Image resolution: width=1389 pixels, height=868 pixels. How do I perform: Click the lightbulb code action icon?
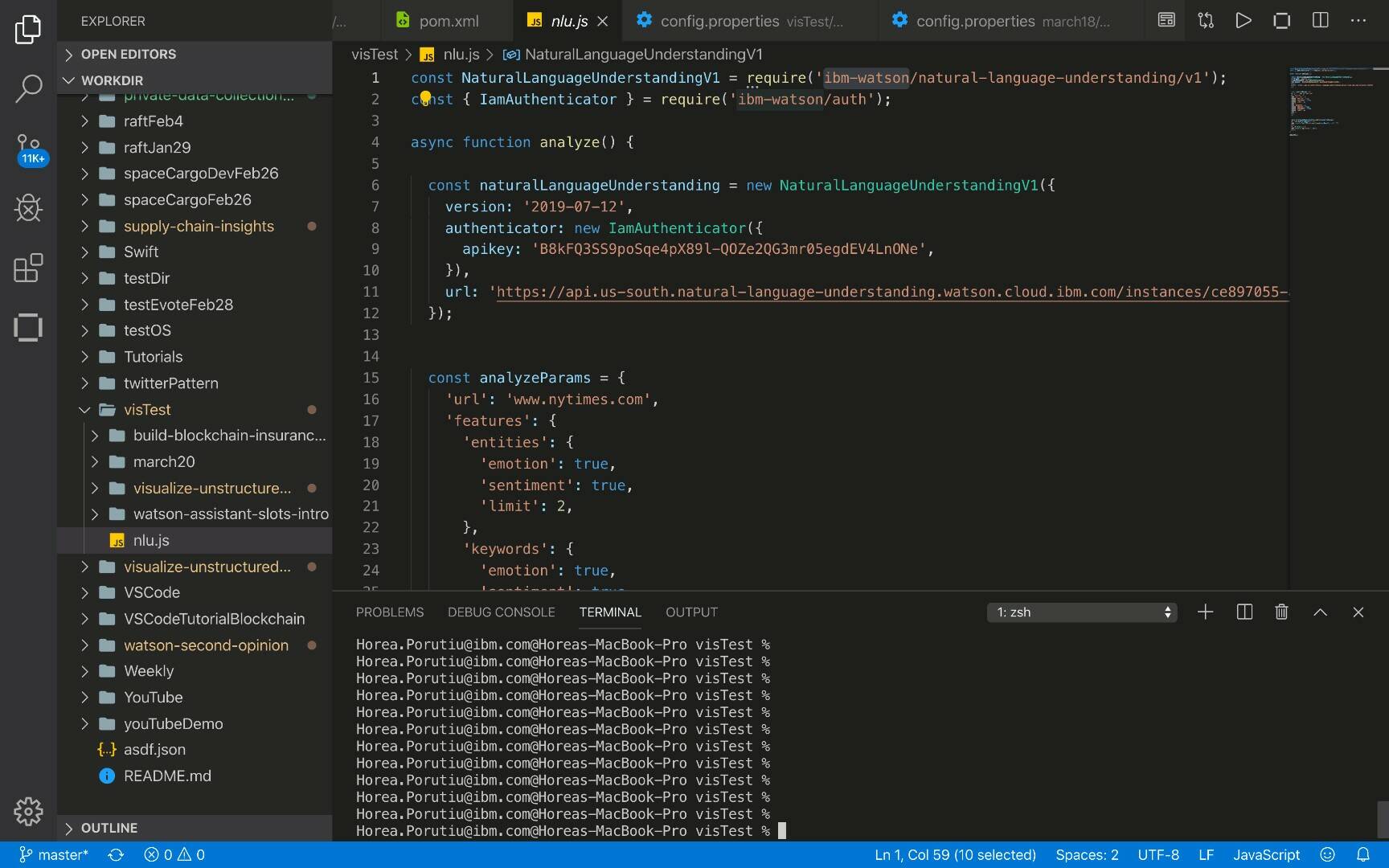tap(425, 98)
